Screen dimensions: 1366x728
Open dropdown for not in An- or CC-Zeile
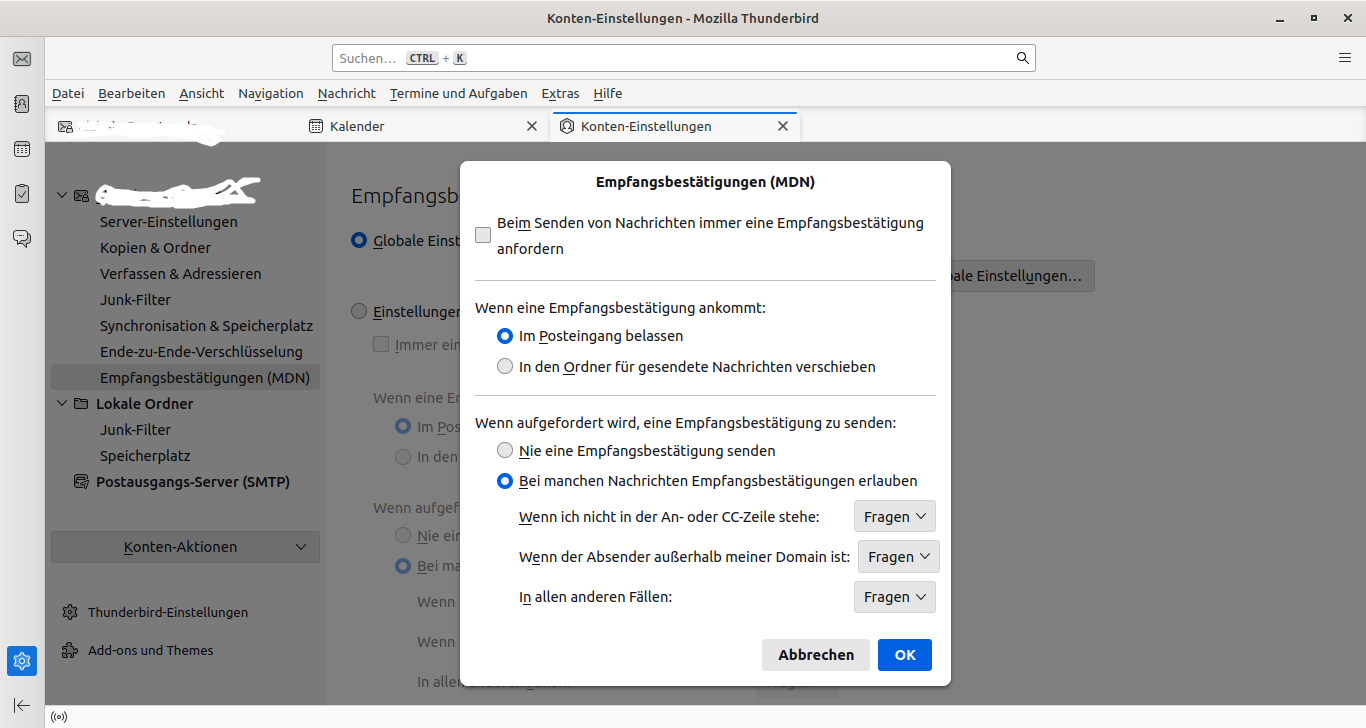point(895,517)
